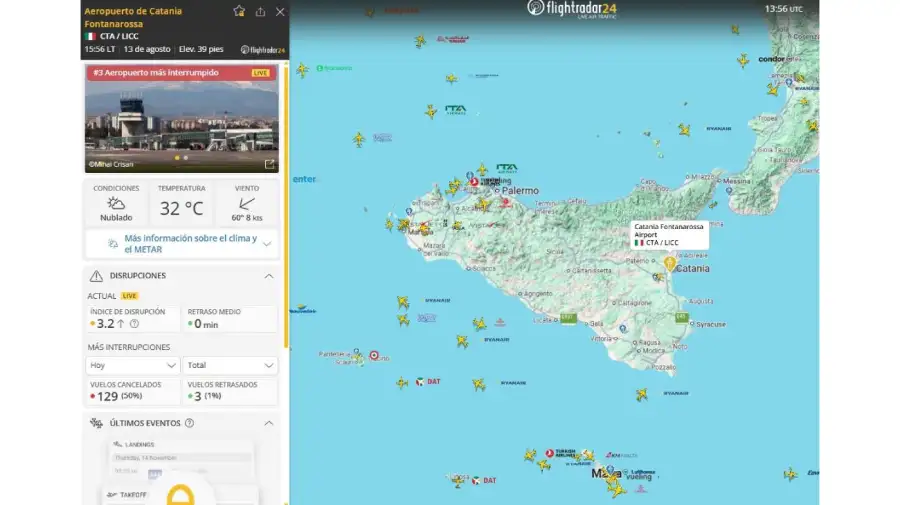Click the Pantelleria red airport marker

[x=374, y=356]
